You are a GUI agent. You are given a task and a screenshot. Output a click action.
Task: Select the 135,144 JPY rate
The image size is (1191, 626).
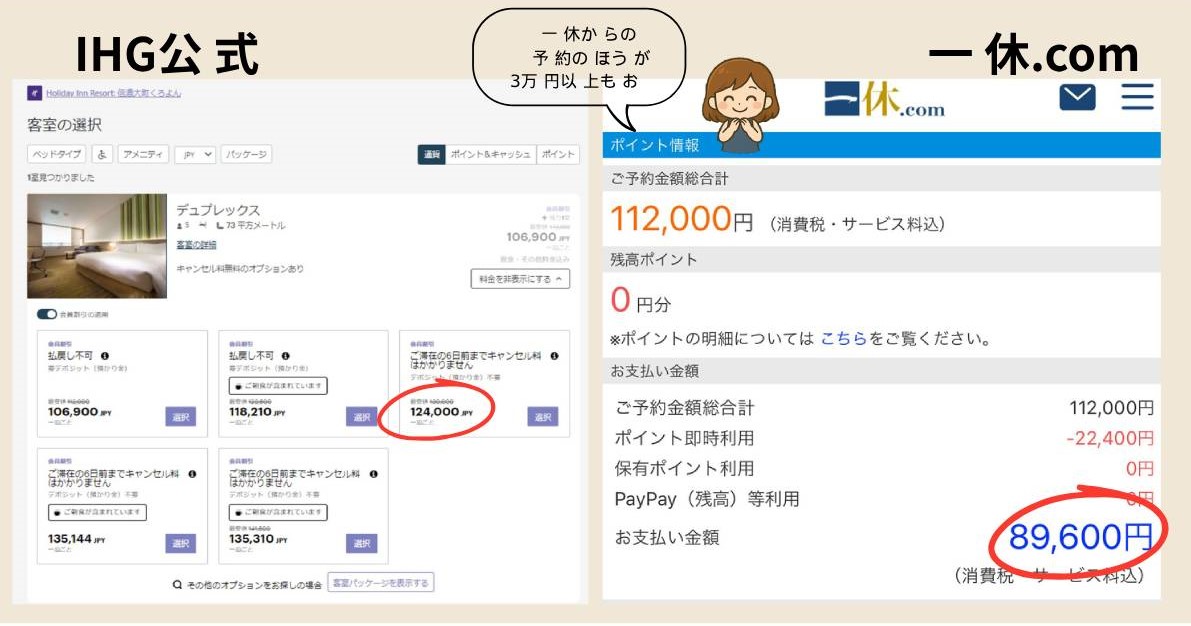[180, 543]
